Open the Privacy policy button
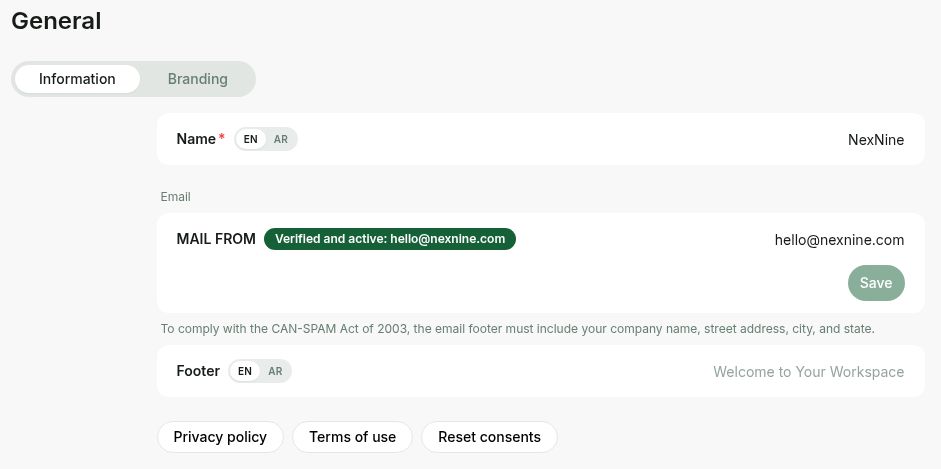941x469 pixels. (220, 437)
